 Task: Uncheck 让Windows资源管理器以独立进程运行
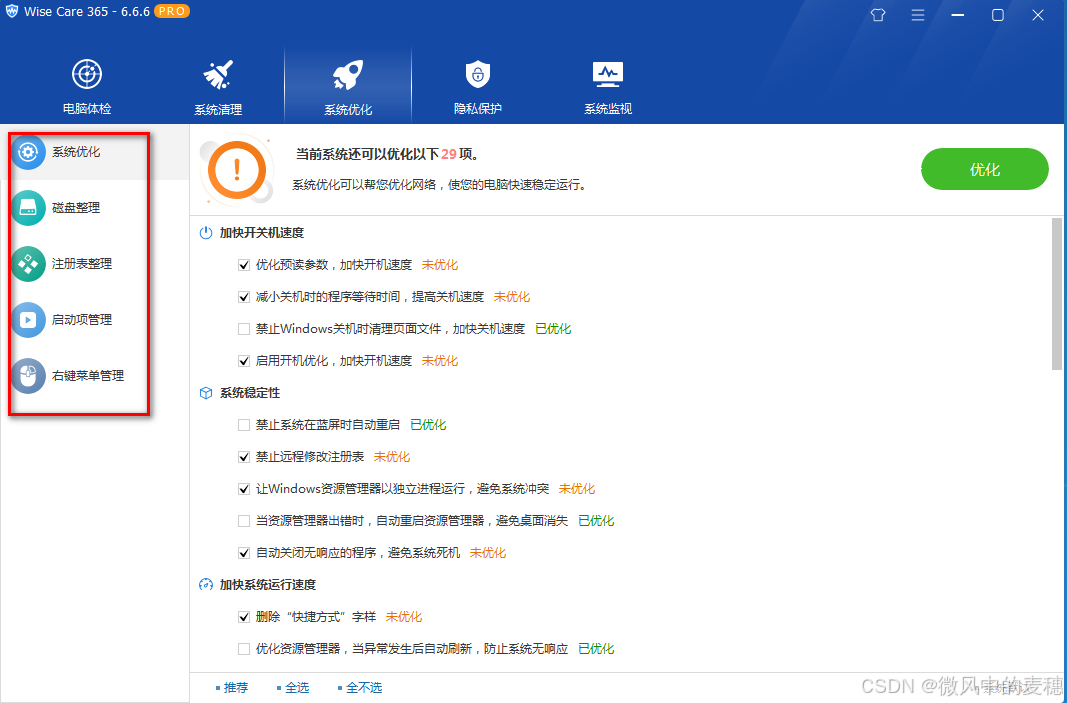(244, 489)
